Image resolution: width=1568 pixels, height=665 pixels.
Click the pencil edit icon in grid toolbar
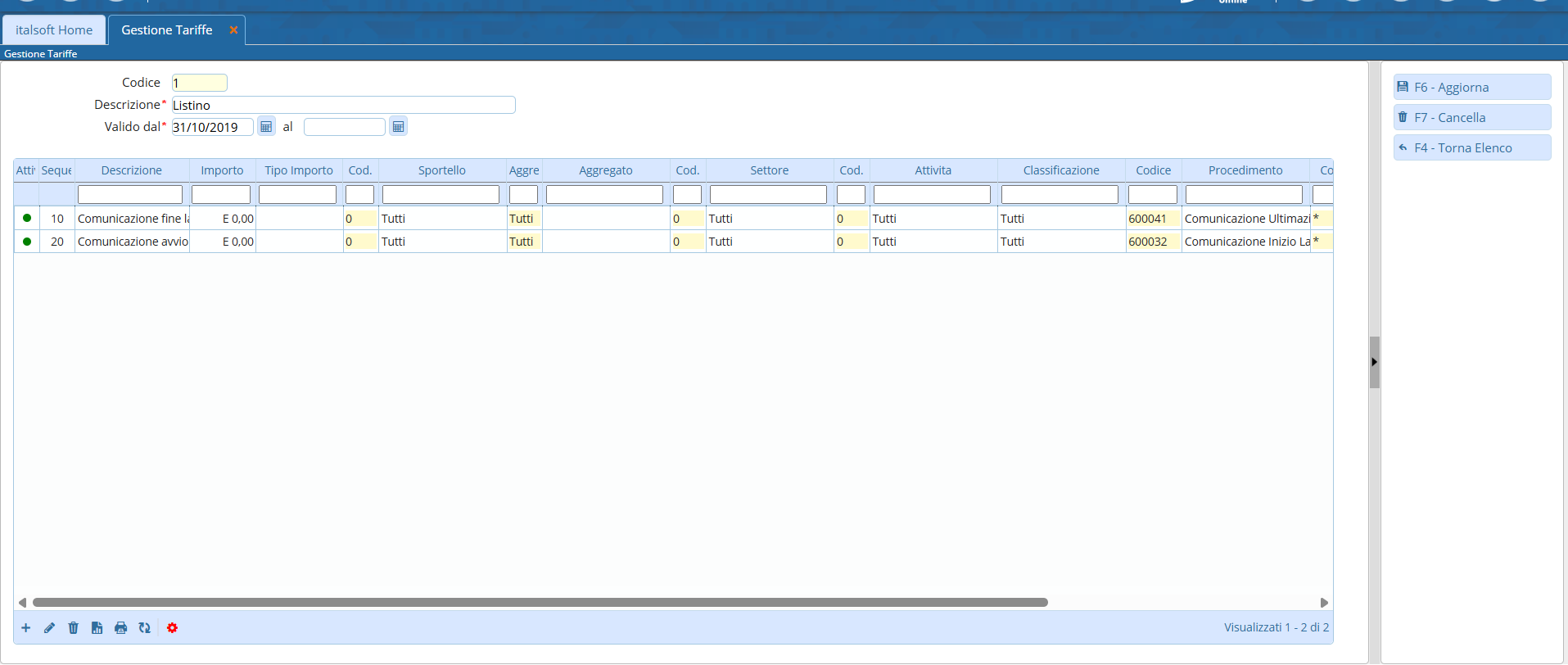tap(50, 628)
